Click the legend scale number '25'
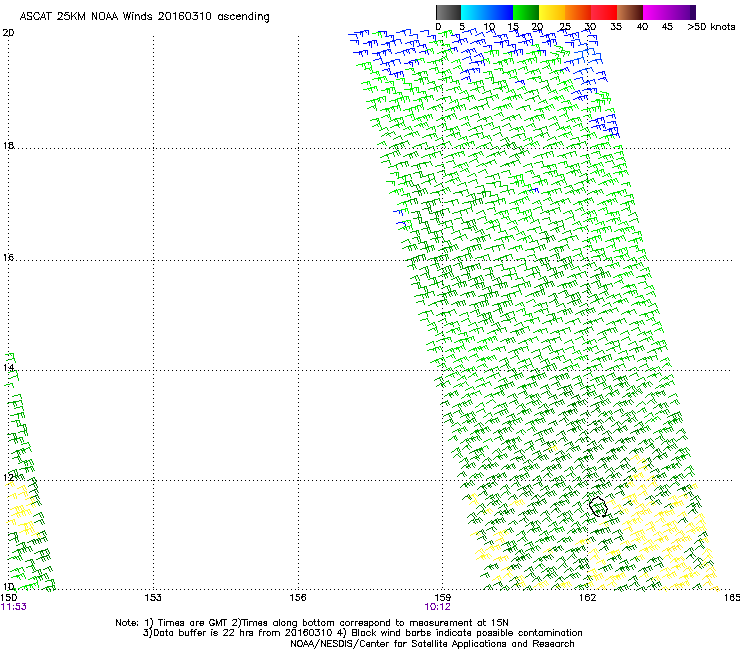Screen dimensions: 740x650 pos(564,27)
